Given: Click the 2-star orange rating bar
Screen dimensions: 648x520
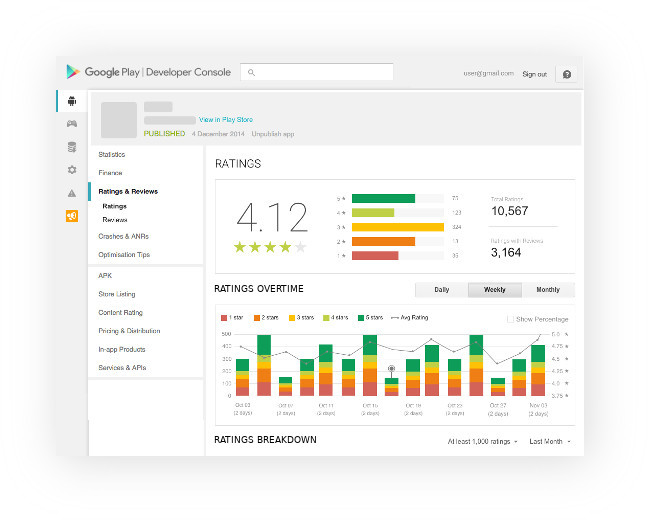Looking at the screenshot, I should [384, 241].
